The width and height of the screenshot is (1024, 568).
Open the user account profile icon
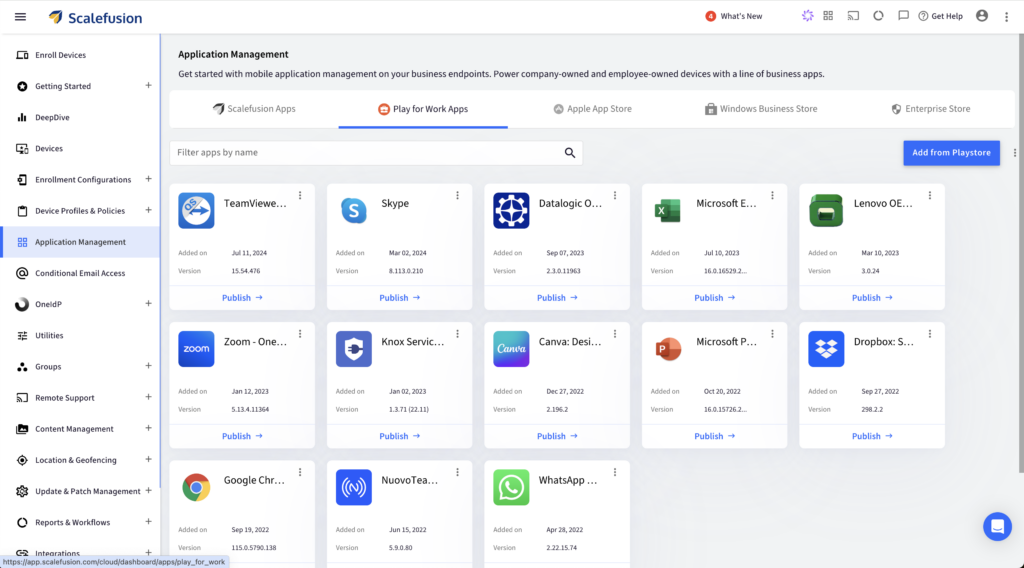(x=982, y=16)
